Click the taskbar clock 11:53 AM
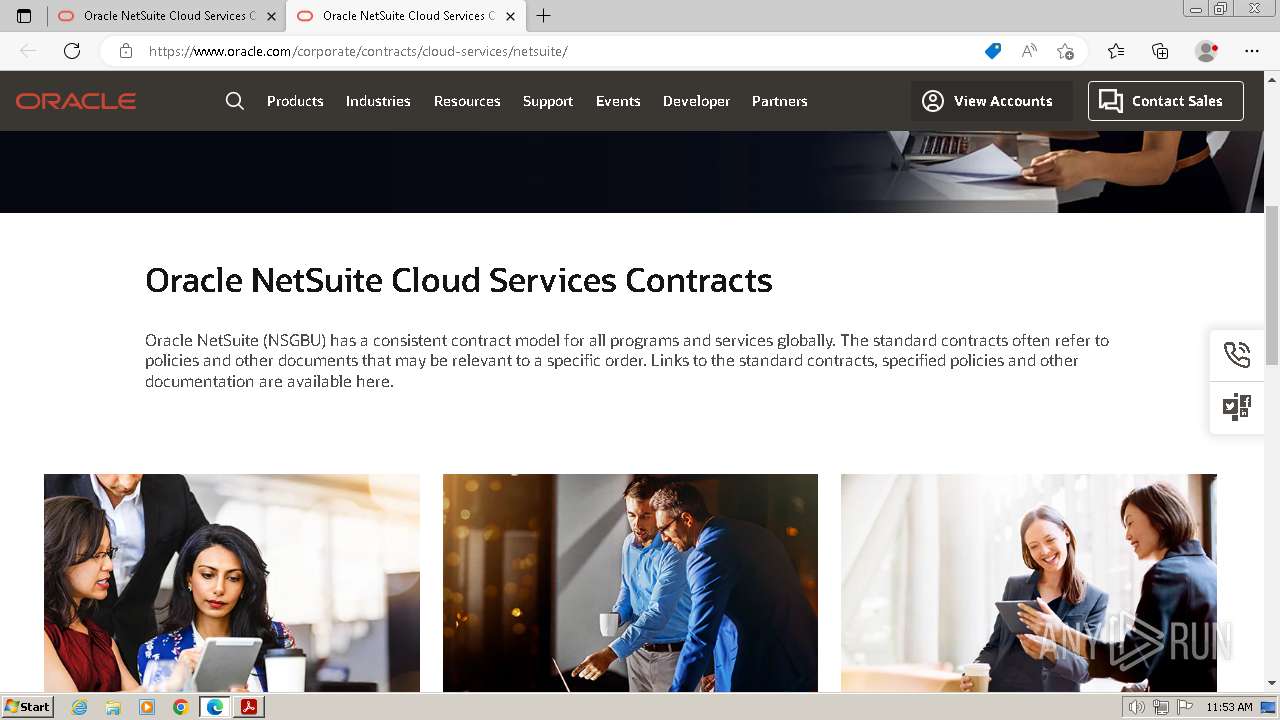Viewport: 1280px width, 720px height. [x=1229, y=707]
